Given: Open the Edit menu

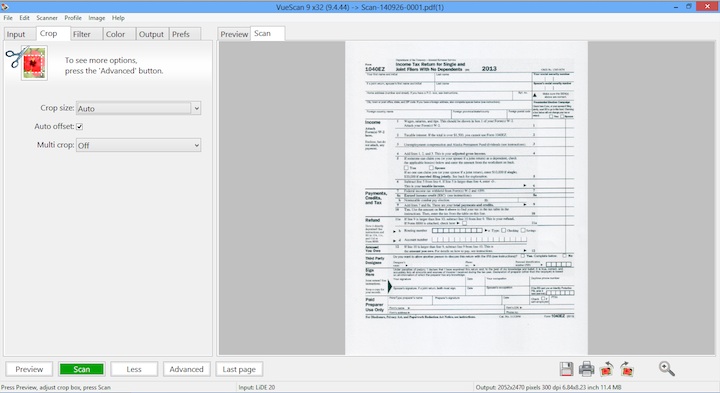Looking at the screenshot, I should point(24,18).
